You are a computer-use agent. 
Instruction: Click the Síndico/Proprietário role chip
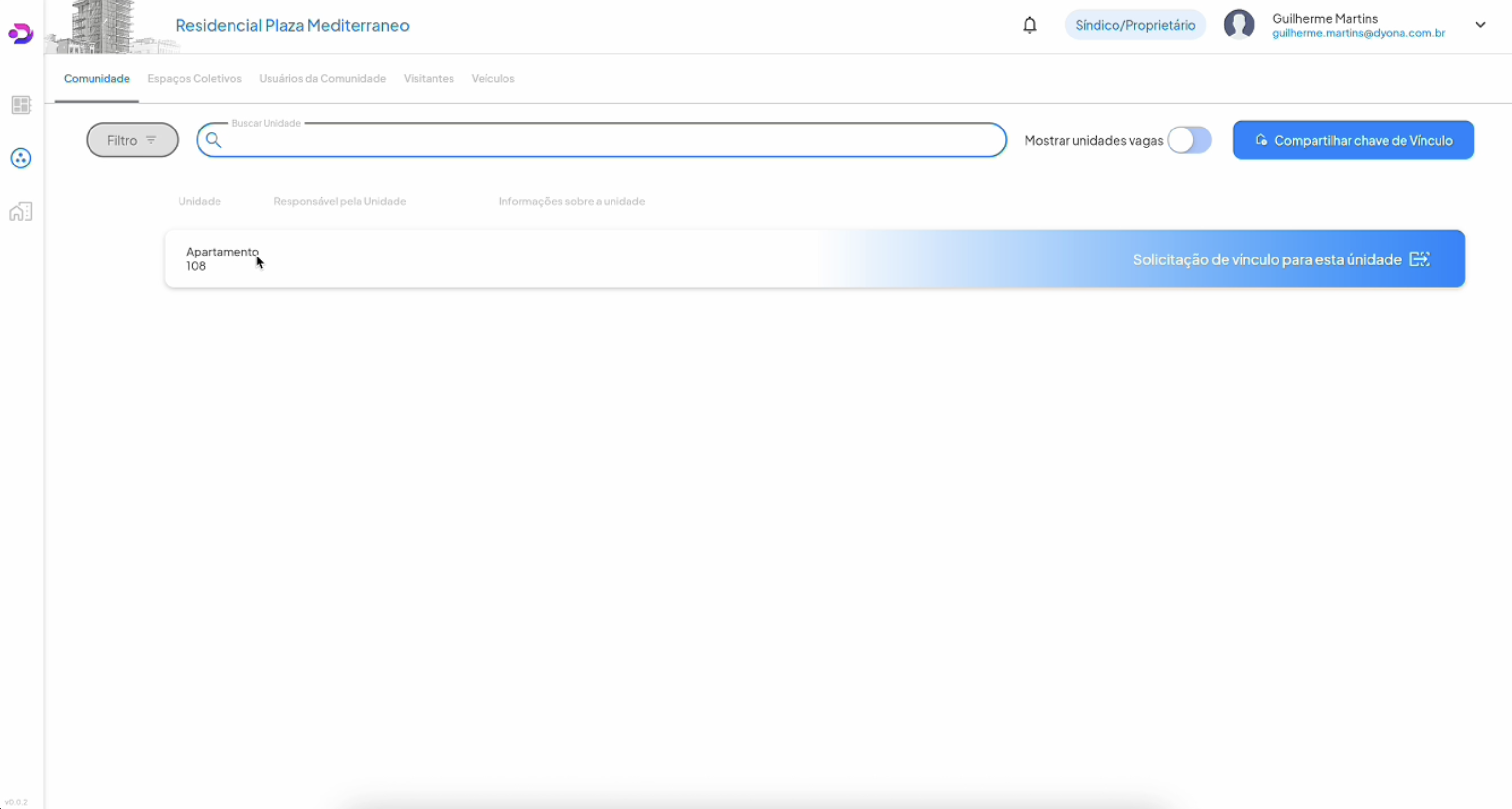point(1134,25)
